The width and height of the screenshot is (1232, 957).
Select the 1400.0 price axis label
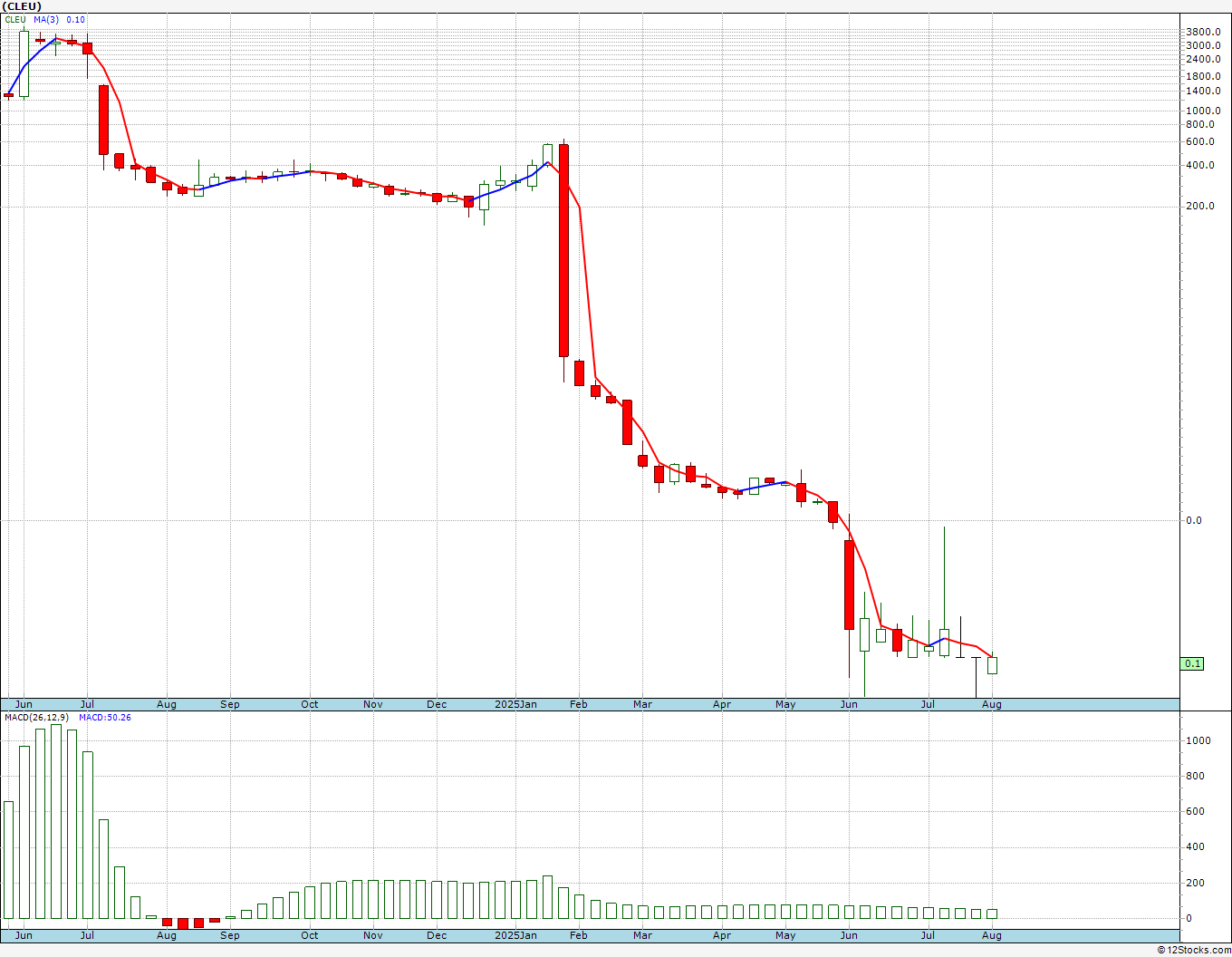tap(1203, 92)
